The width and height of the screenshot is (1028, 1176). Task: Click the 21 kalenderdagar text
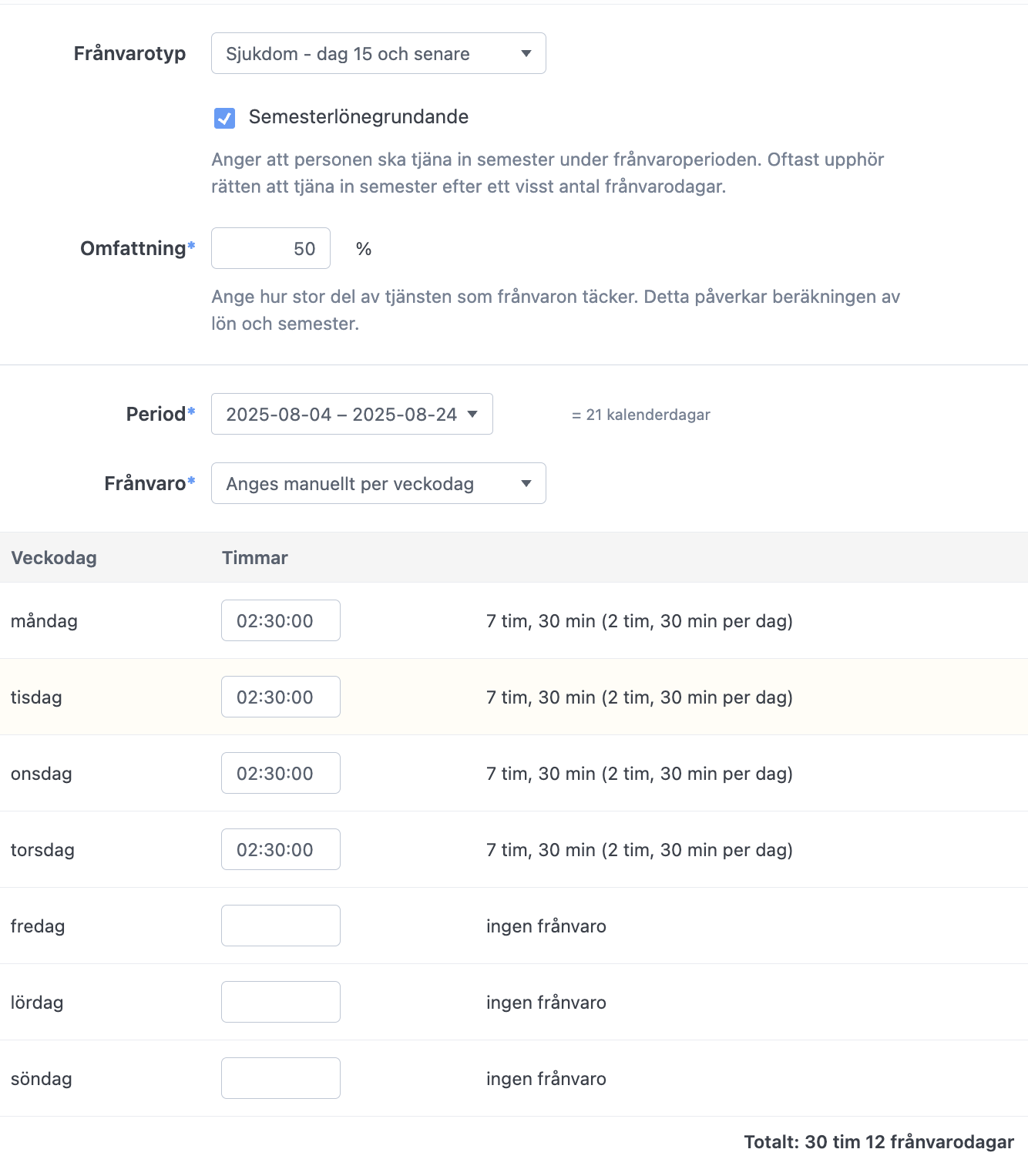640,415
